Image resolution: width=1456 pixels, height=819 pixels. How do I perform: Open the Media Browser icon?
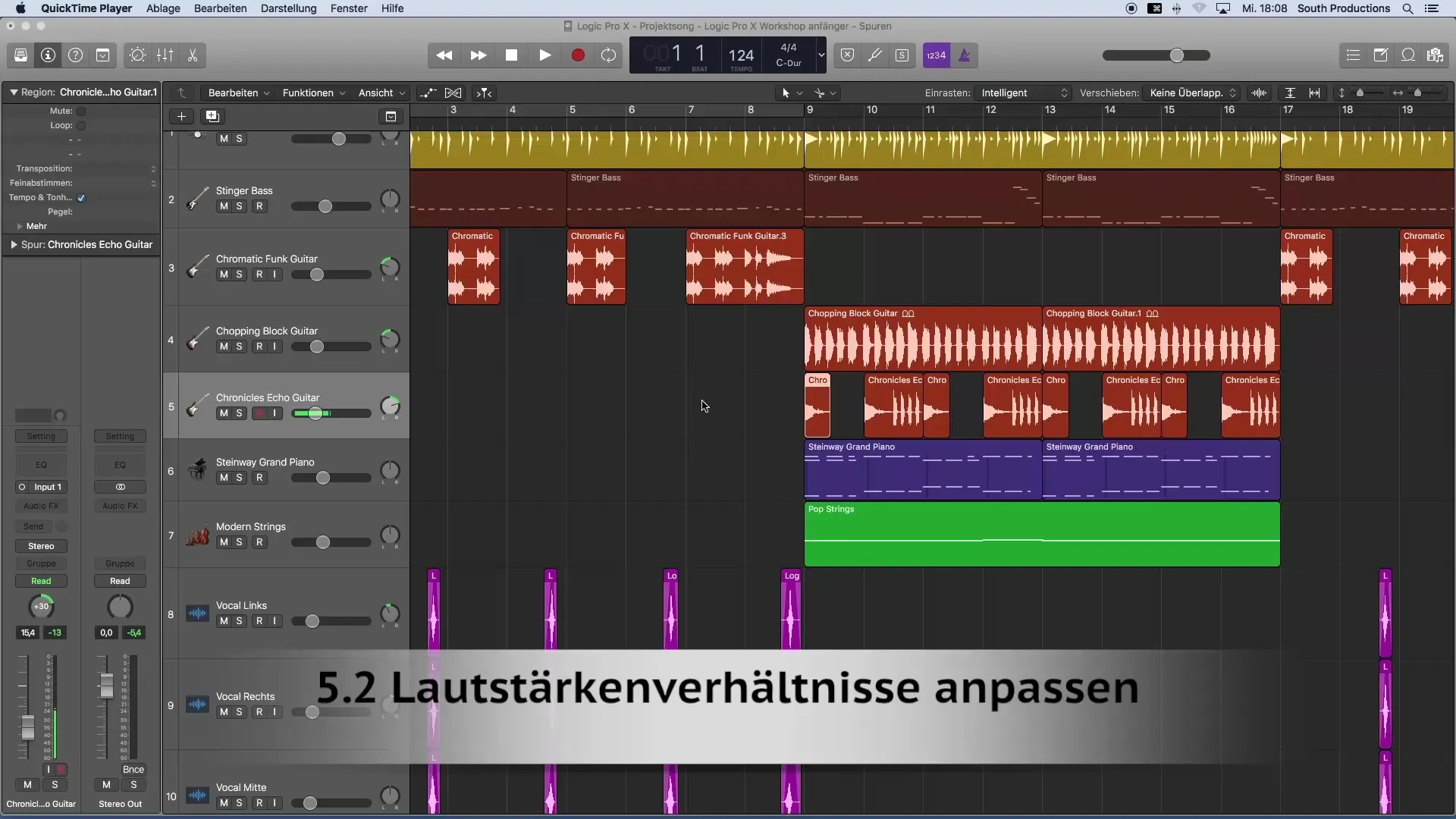click(x=1435, y=55)
